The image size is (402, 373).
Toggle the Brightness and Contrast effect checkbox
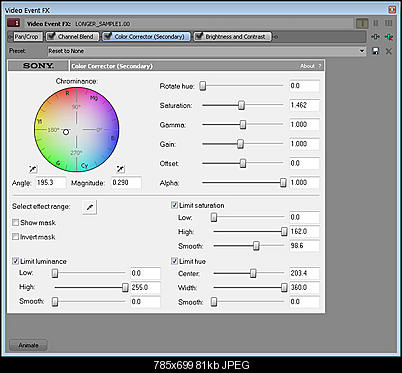tap(199, 36)
